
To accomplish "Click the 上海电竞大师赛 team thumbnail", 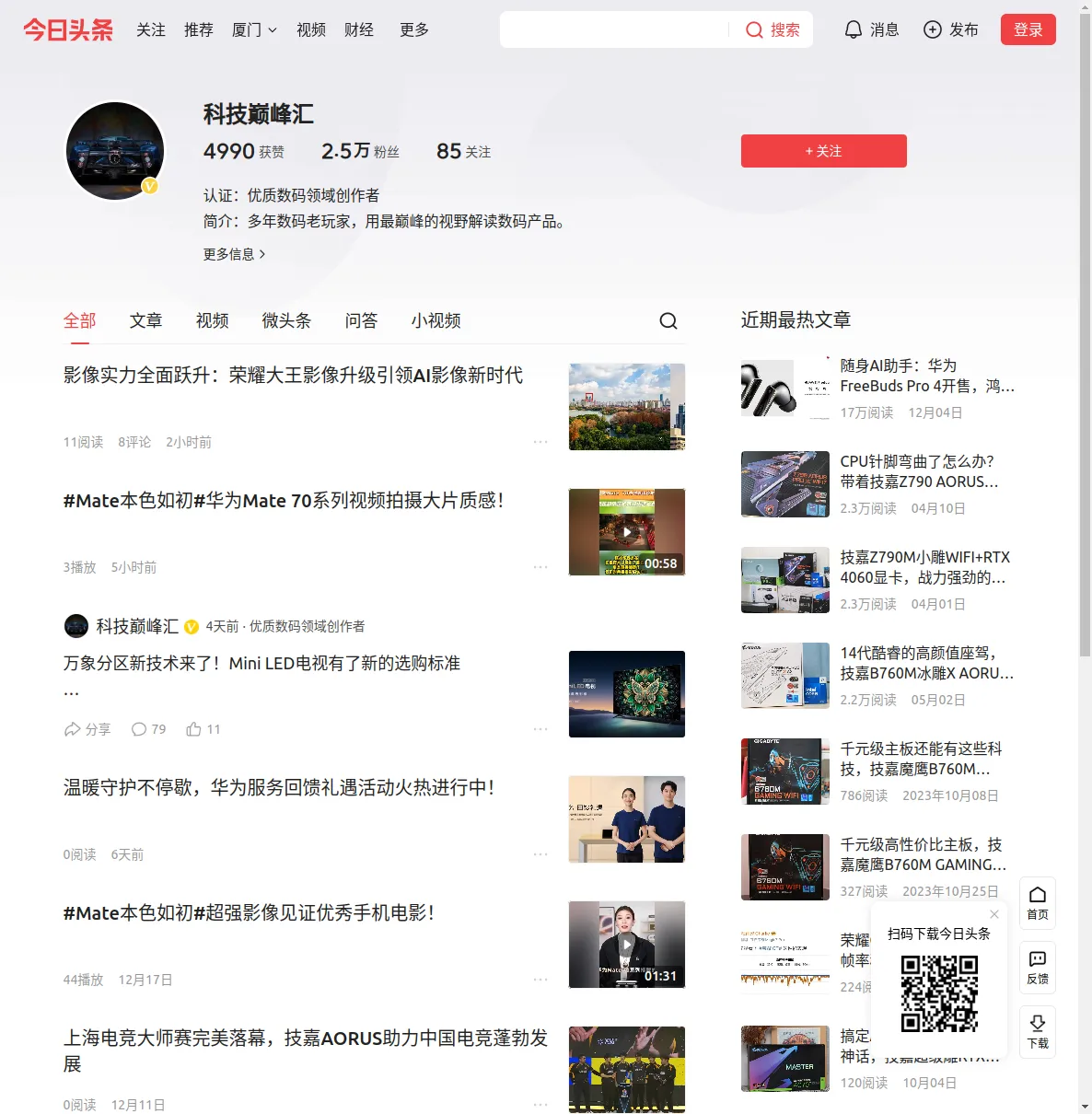I will click(x=627, y=1070).
